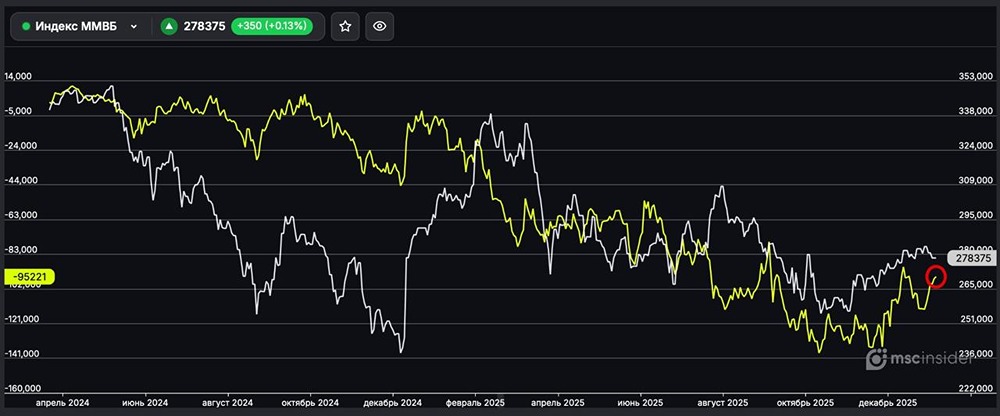Click the 353,000 right axis value
Image resolution: width=1000 pixels, height=416 pixels.
point(974,77)
